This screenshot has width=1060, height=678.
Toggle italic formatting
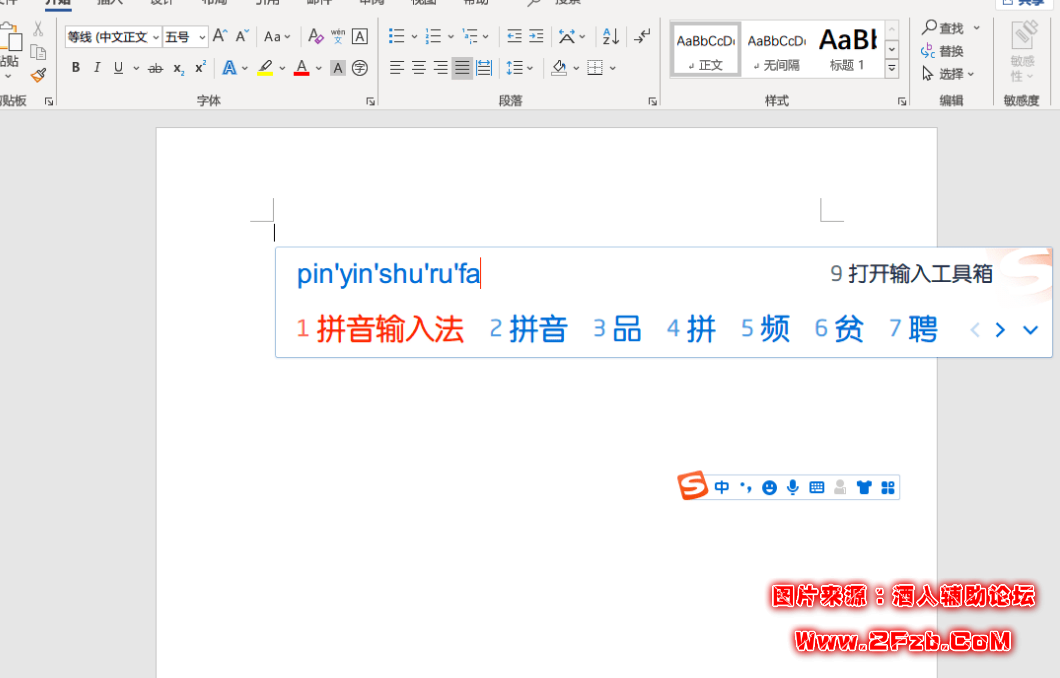coord(97,68)
